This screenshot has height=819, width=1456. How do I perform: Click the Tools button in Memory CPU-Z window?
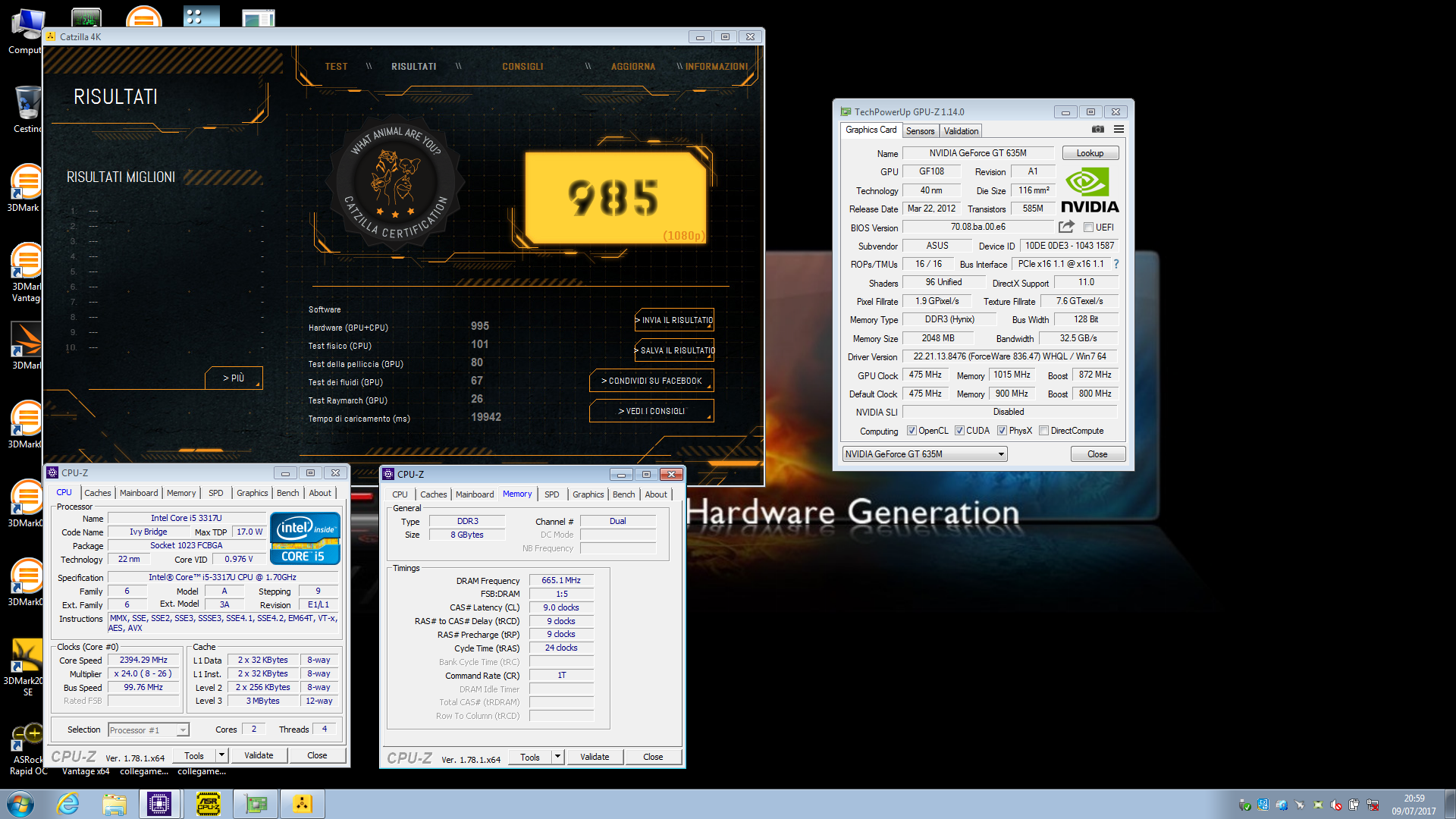[530, 757]
